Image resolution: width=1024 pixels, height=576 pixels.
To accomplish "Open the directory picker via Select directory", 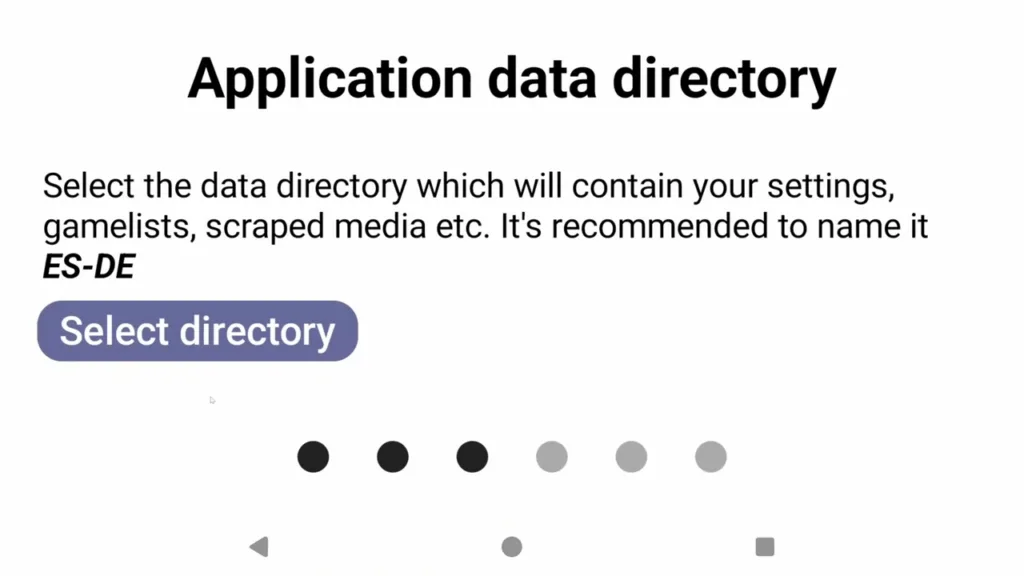I will (197, 330).
